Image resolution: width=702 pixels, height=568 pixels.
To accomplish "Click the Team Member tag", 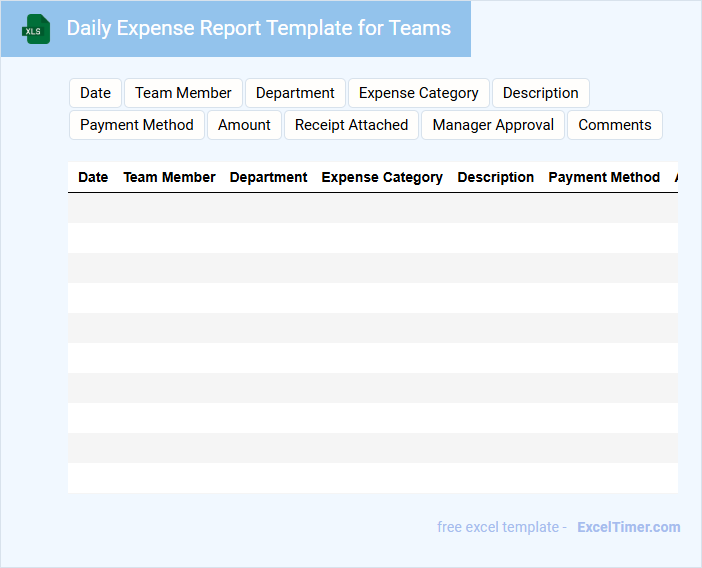I will 183,93.
